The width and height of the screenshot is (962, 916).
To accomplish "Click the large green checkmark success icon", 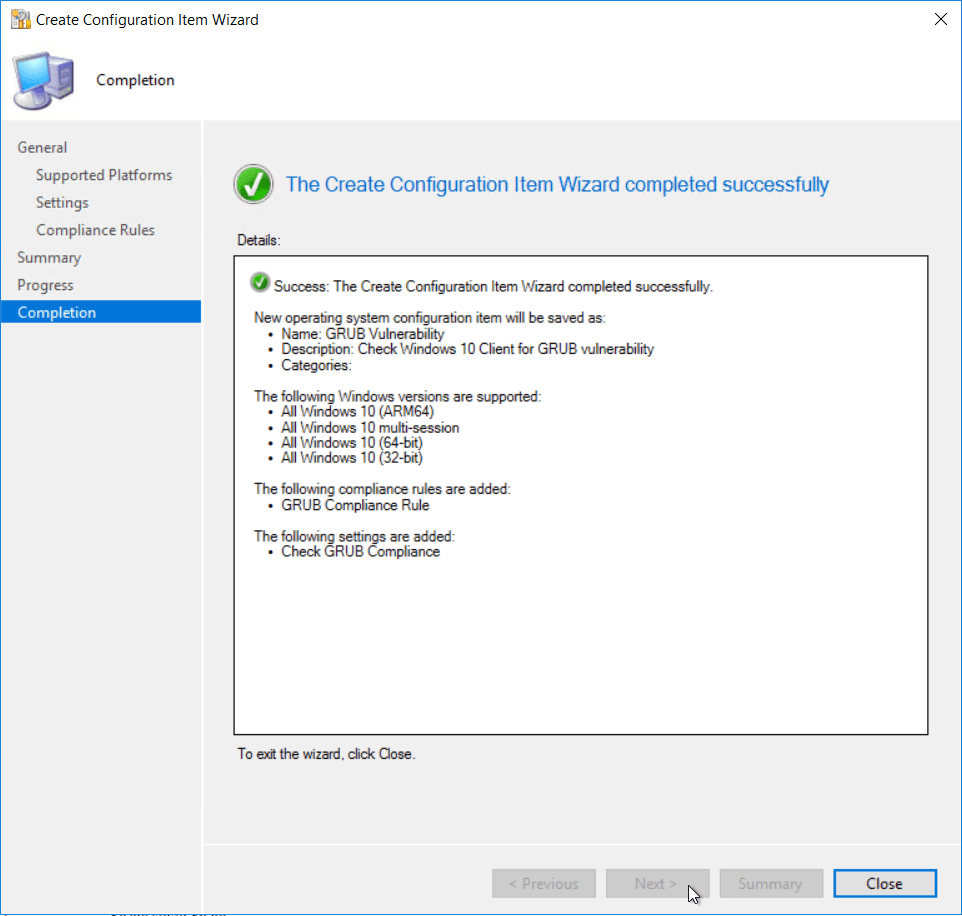I will pyautogui.click(x=254, y=185).
